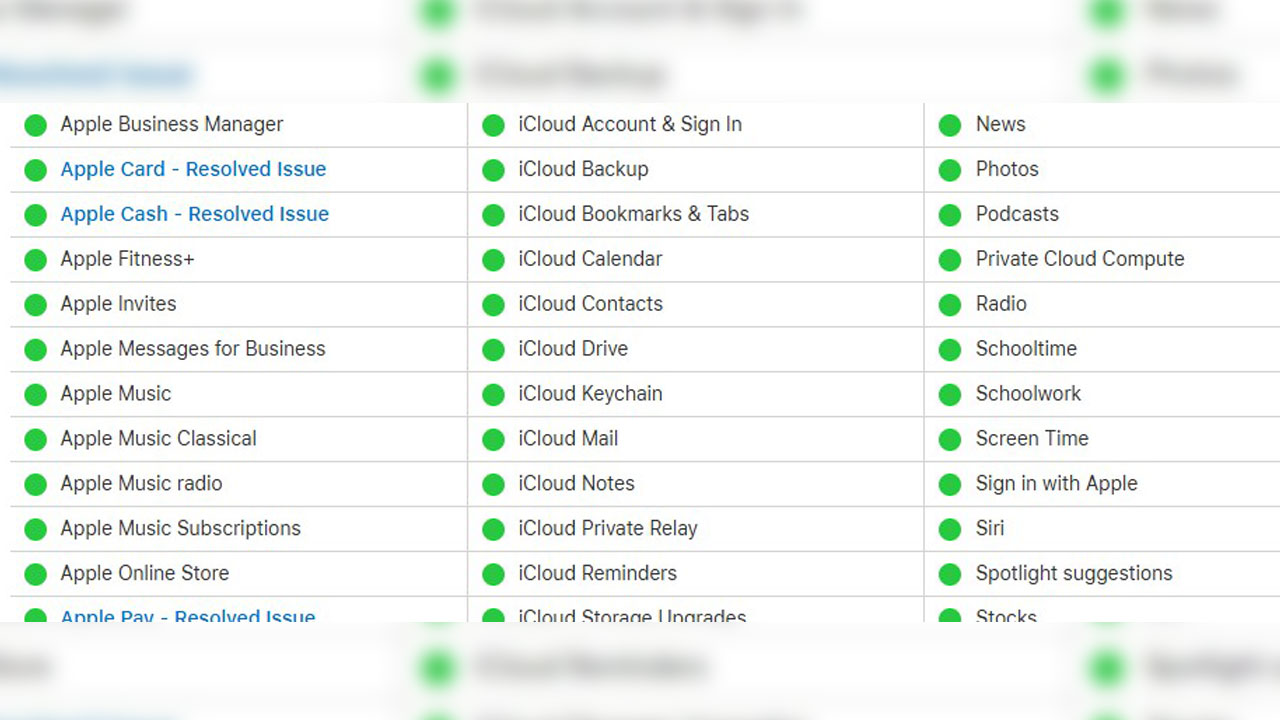
Task: Click the green indicator next to iCloud Mail
Action: [x=493, y=439]
